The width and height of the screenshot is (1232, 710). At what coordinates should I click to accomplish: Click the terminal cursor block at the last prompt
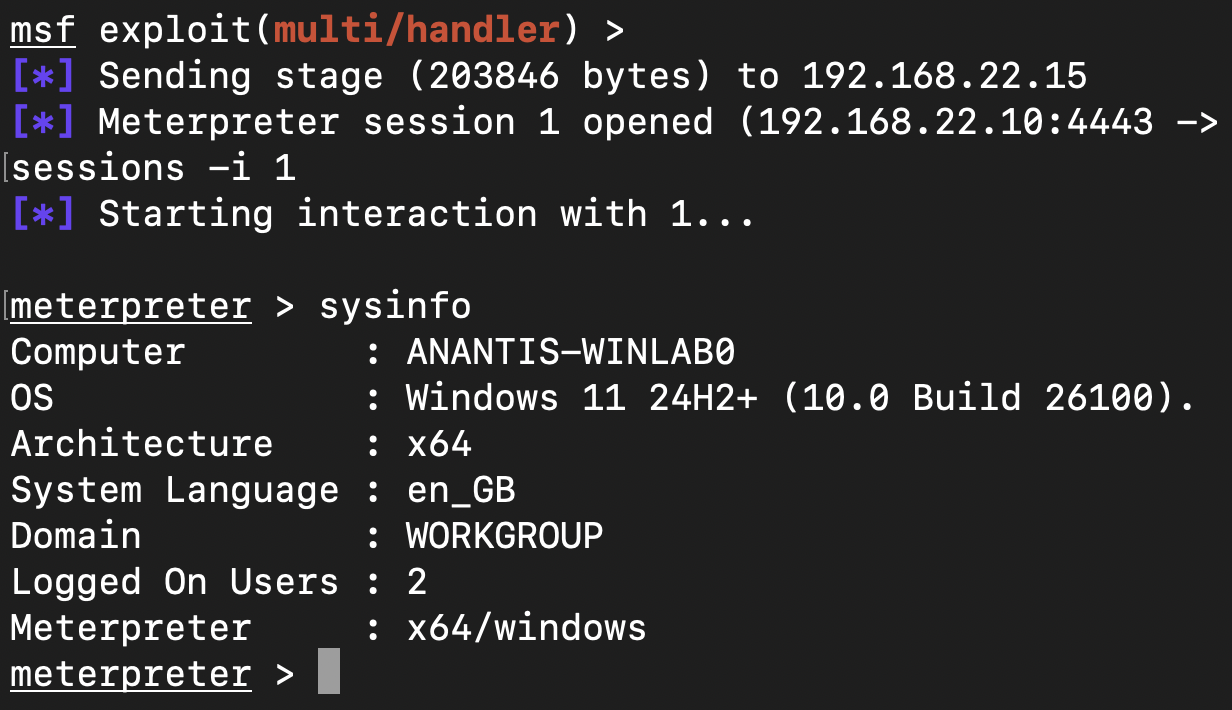[329, 672]
